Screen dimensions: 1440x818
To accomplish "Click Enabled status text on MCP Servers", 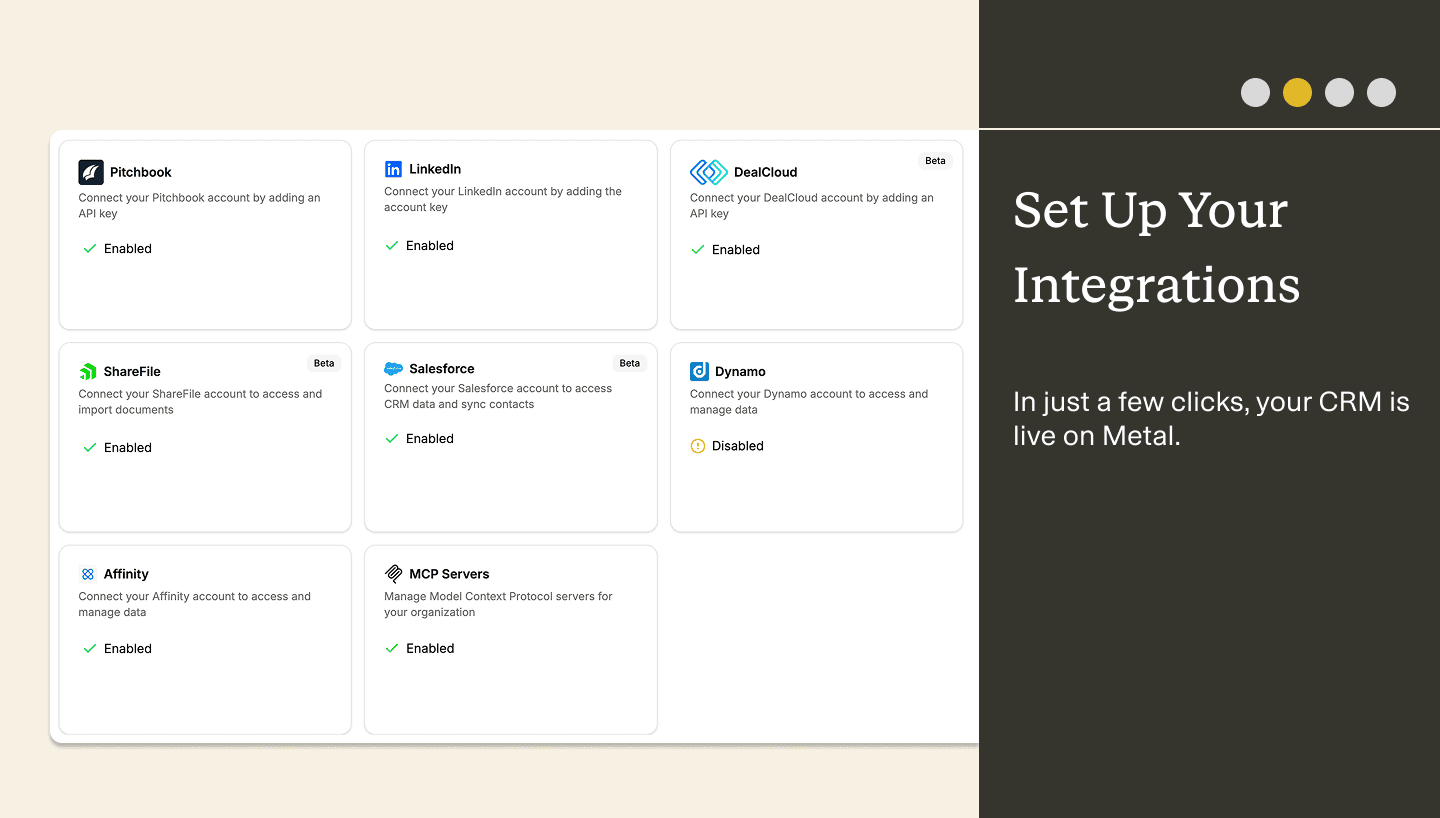I will (x=430, y=648).
